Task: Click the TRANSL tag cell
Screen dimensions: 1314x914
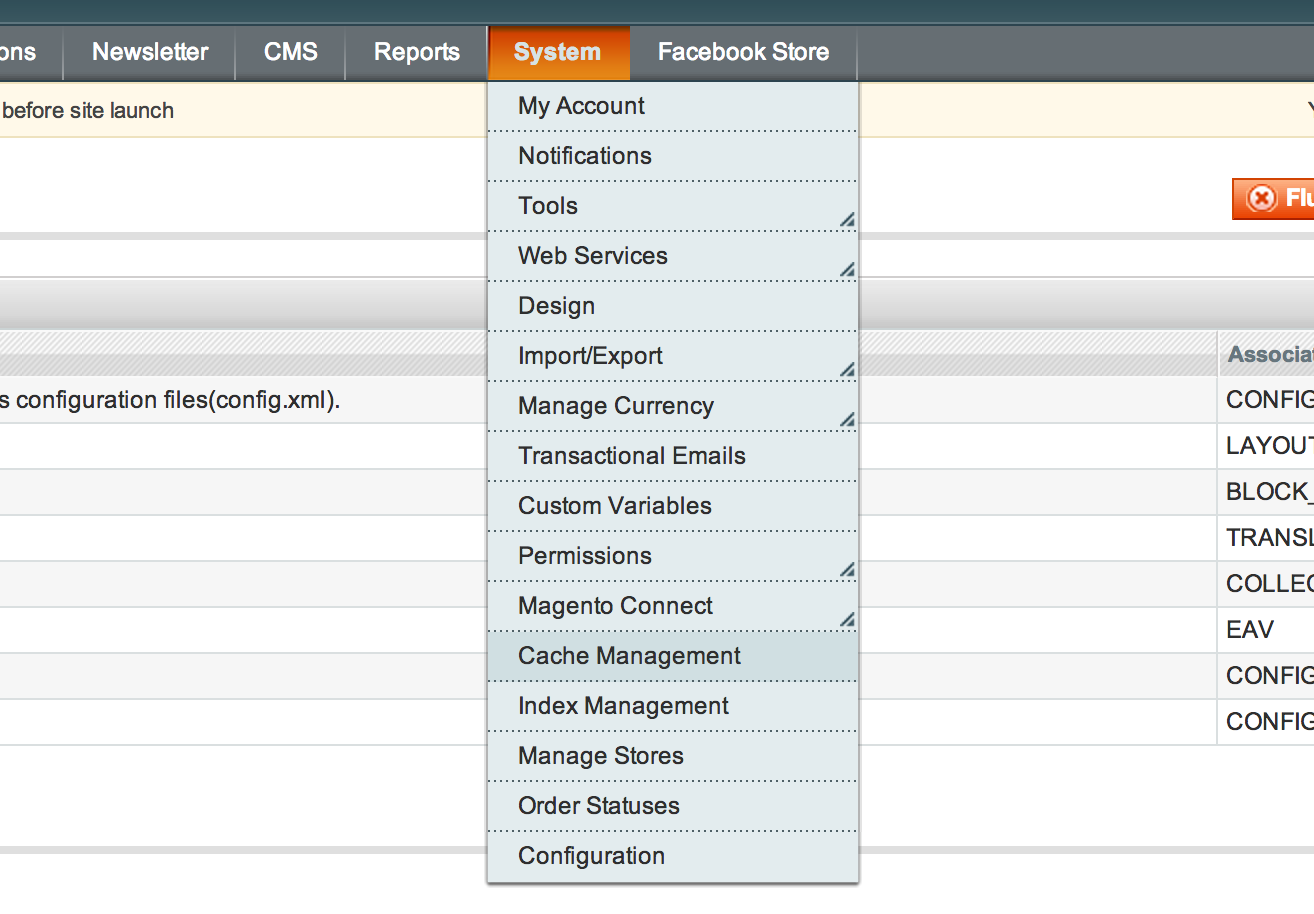Action: (1266, 538)
